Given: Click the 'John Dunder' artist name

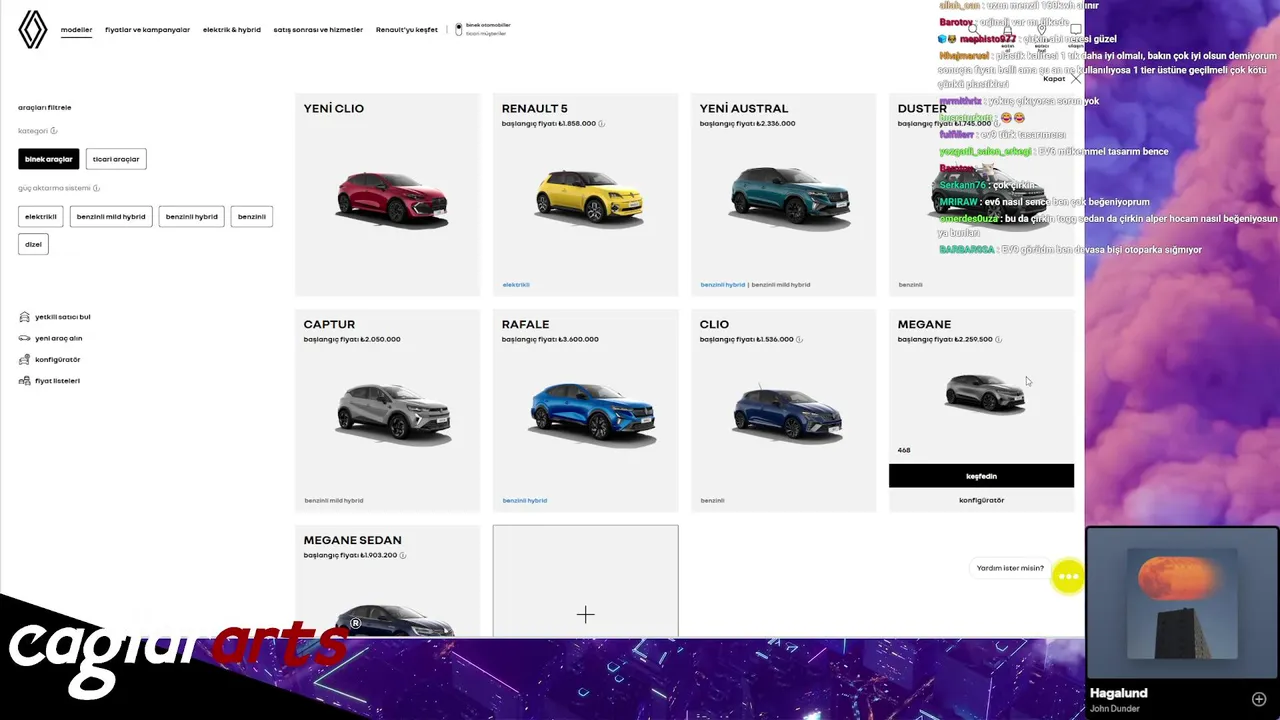Looking at the screenshot, I should click(1115, 709).
